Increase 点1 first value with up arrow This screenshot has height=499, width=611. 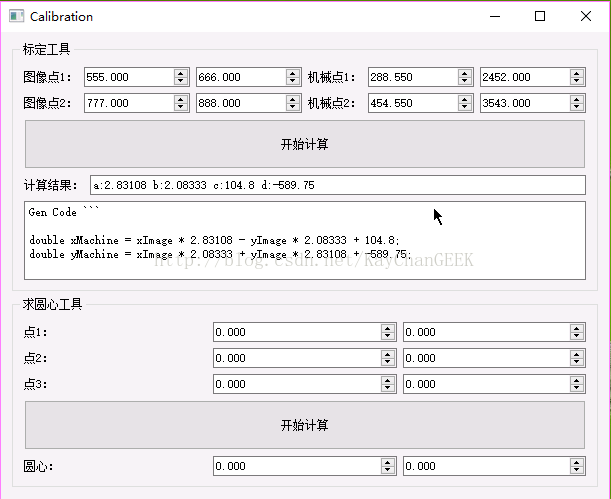click(x=388, y=328)
